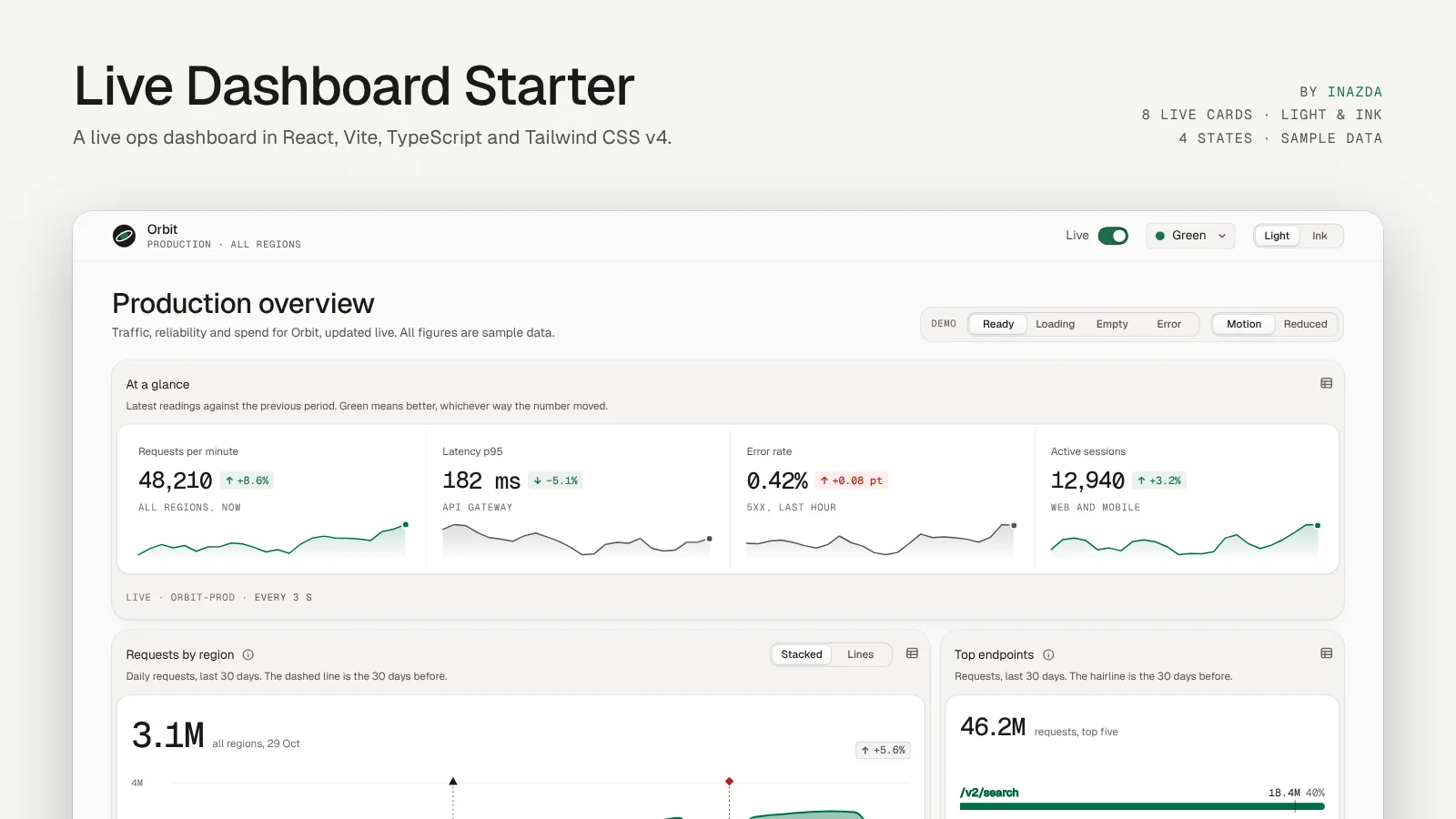This screenshot has height=819, width=1456.
Task: Select the Loading demo state
Action: (x=1055, y=324)
